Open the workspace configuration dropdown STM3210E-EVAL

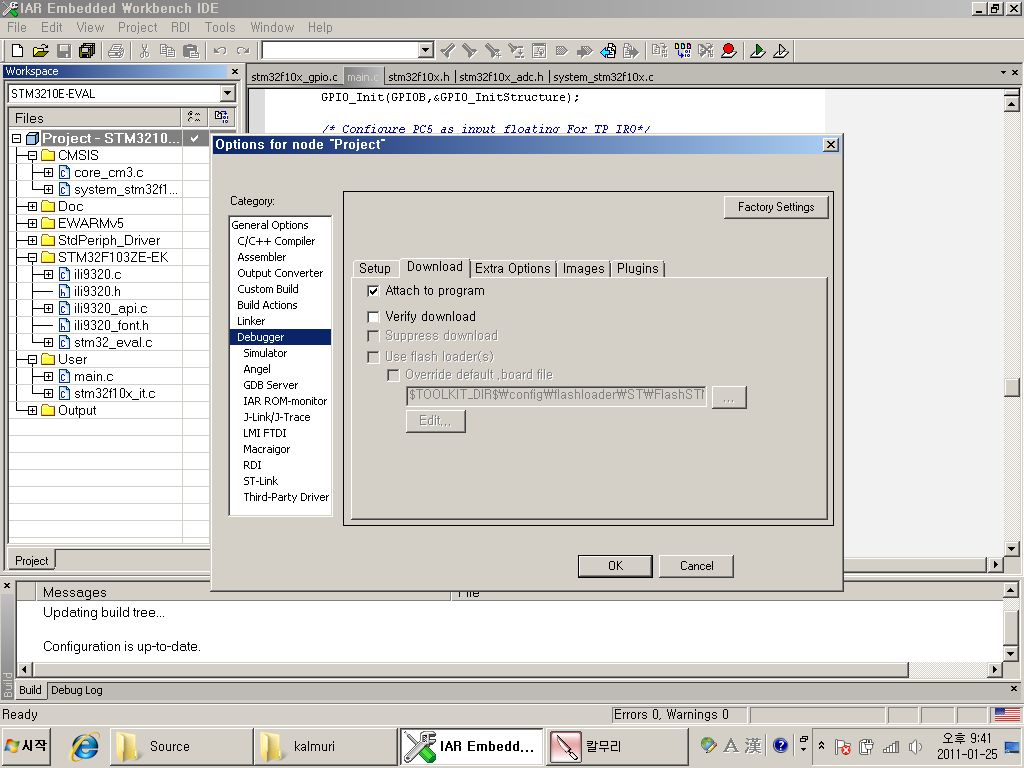coord(227,93)
